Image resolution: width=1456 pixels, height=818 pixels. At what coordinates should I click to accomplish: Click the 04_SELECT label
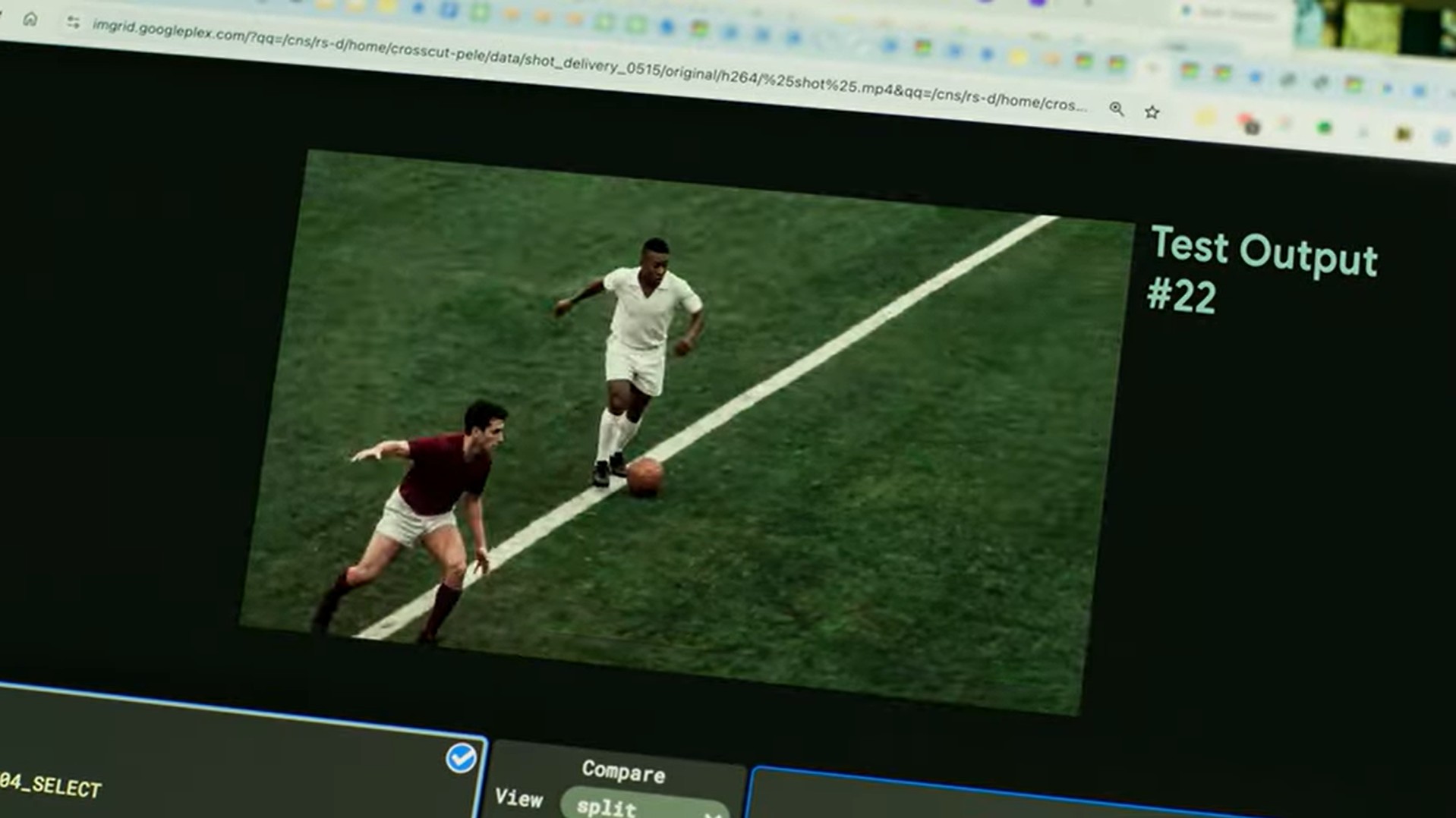(x=50, y=785)
